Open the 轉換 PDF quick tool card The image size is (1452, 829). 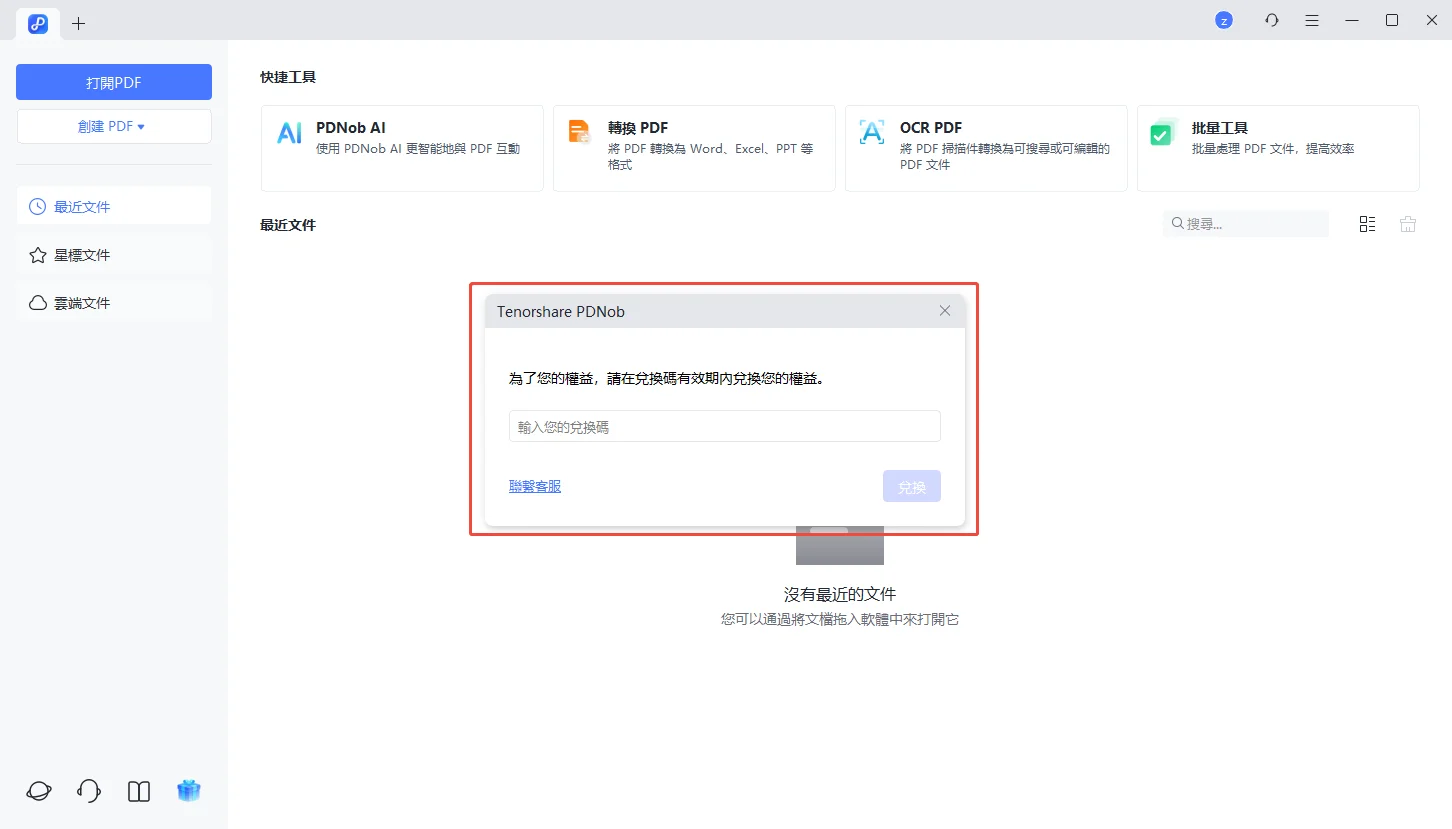click(x=694, y=148)
